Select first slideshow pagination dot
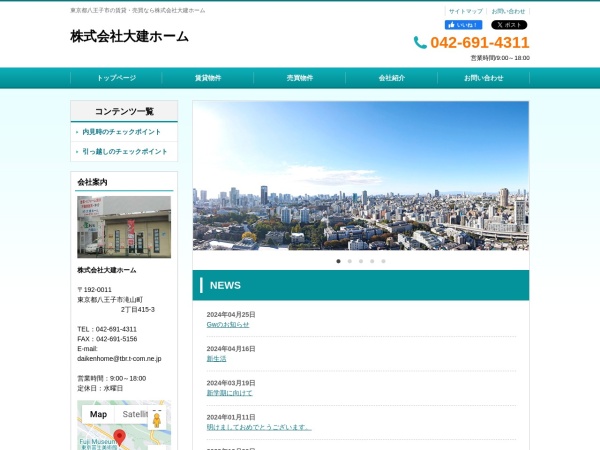 click(x=338, y=261)
